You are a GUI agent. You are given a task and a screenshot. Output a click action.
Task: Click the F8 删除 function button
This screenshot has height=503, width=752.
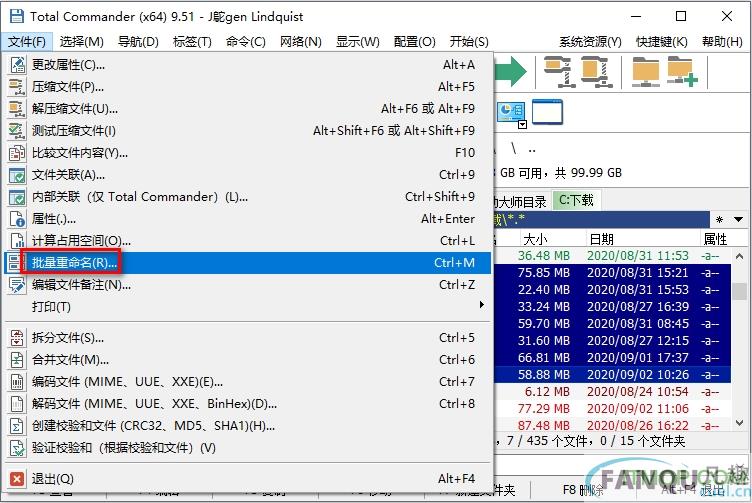[x=583, y=490]
